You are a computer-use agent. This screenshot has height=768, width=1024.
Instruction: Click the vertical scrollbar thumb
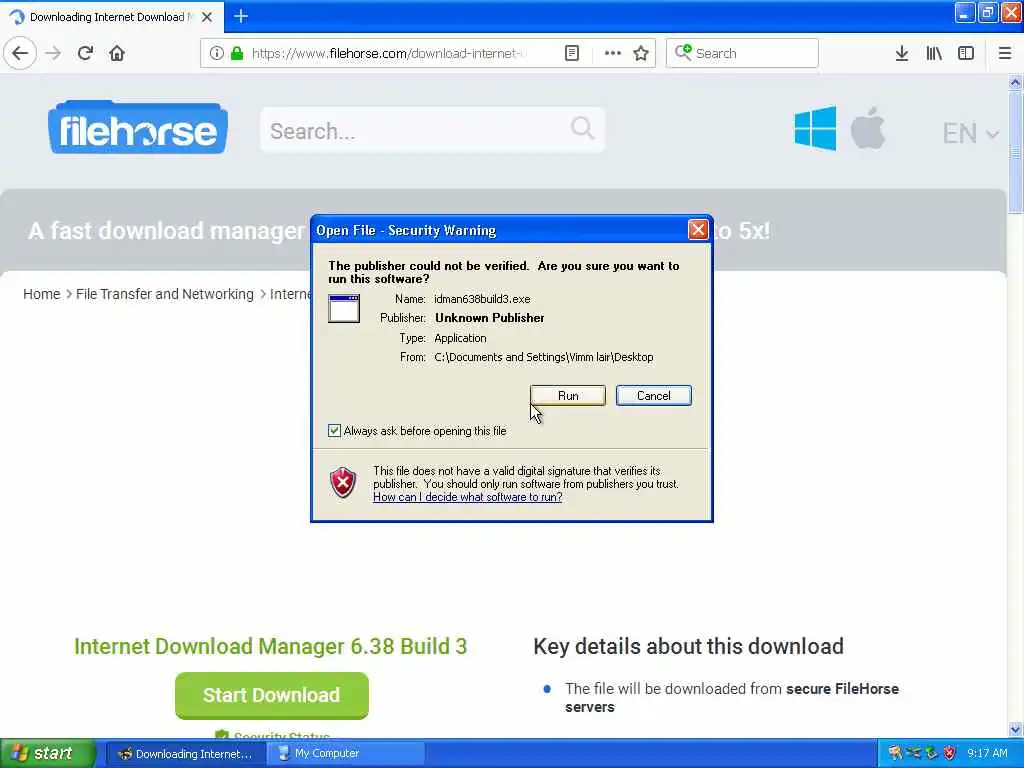point(1015,152)
